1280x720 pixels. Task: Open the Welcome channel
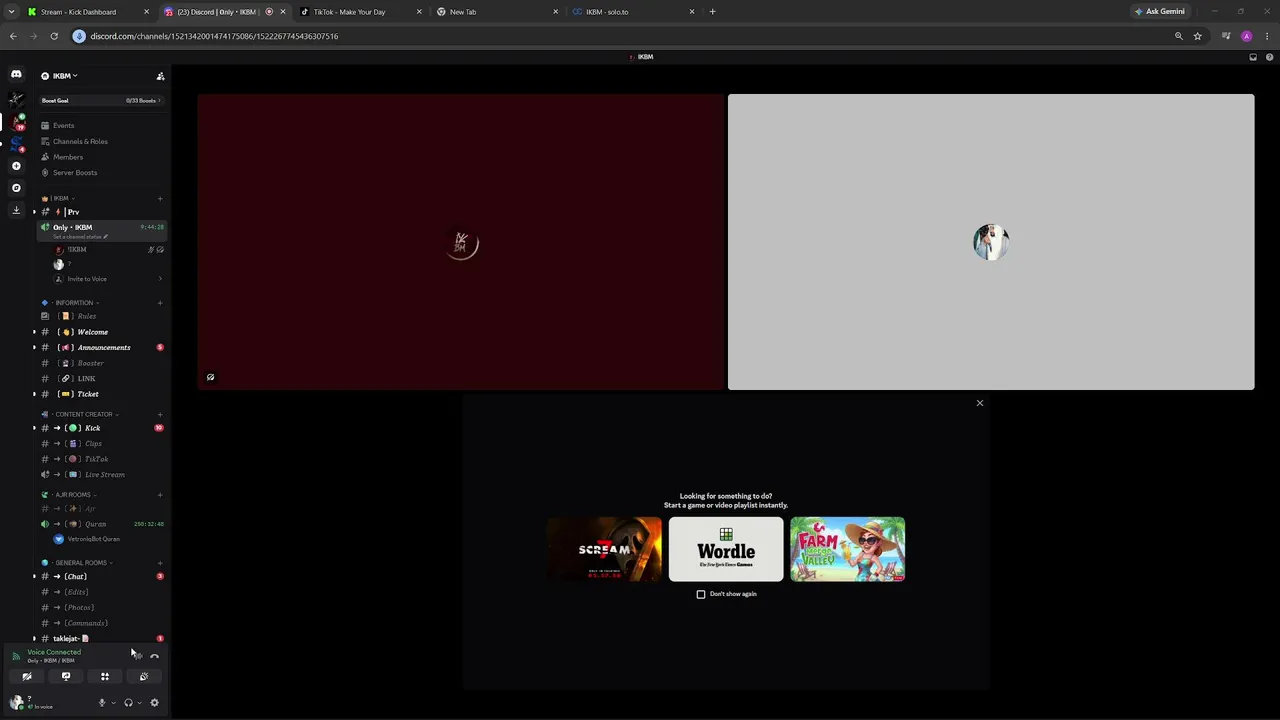100,332
